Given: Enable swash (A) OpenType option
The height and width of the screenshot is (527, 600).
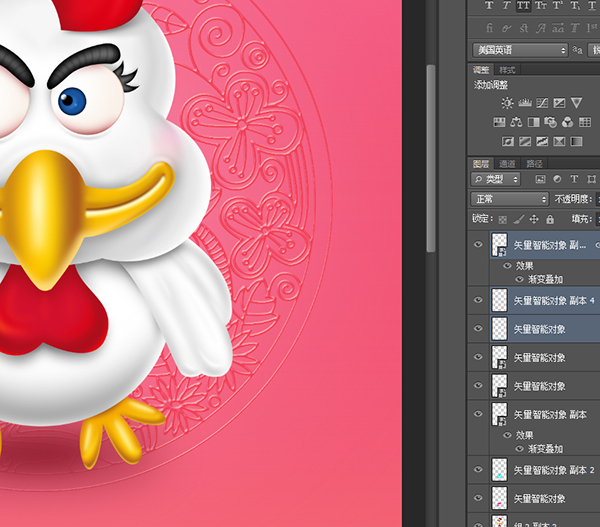Looking at the screenshot, I should [x=540, y=28].
